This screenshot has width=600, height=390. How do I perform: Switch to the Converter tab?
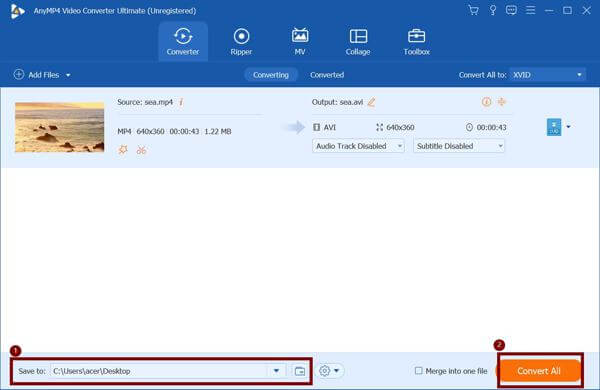point(183,42)
